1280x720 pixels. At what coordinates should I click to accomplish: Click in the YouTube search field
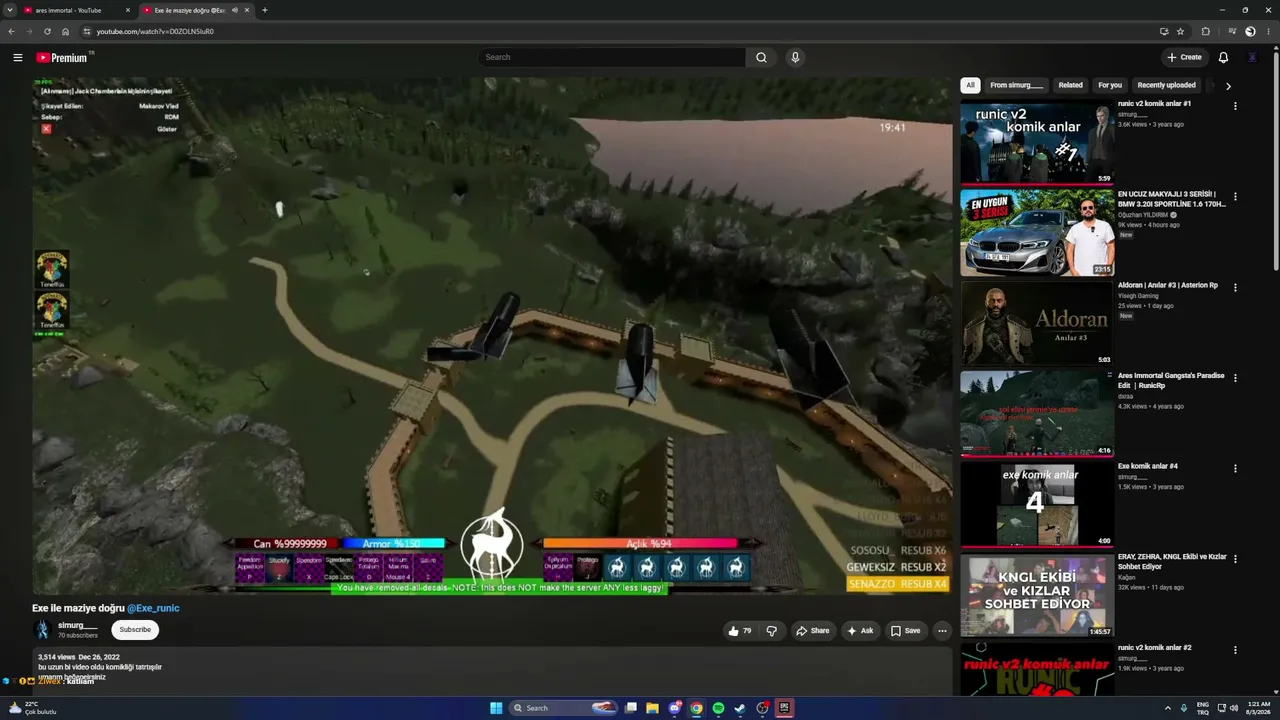pos(612,58)
